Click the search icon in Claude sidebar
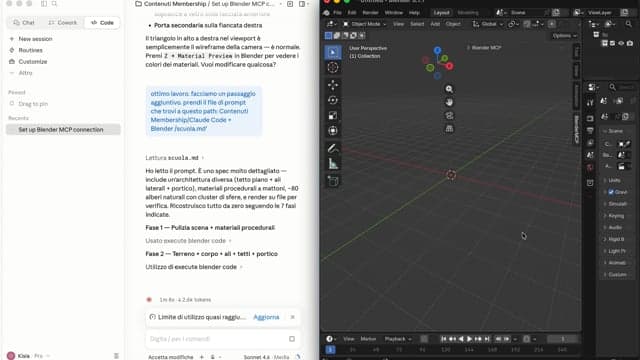The height and width of the screenshot is (360, 640). [54, 4]
